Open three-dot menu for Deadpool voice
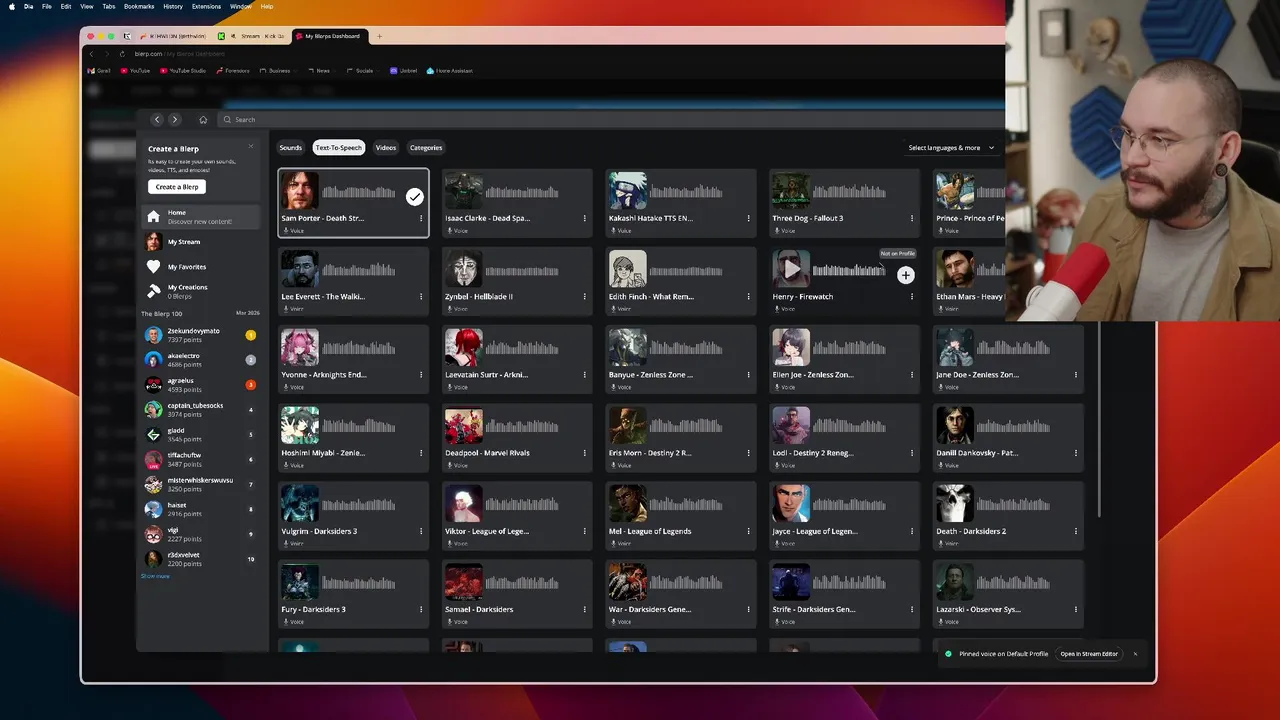 pos(585,453)
